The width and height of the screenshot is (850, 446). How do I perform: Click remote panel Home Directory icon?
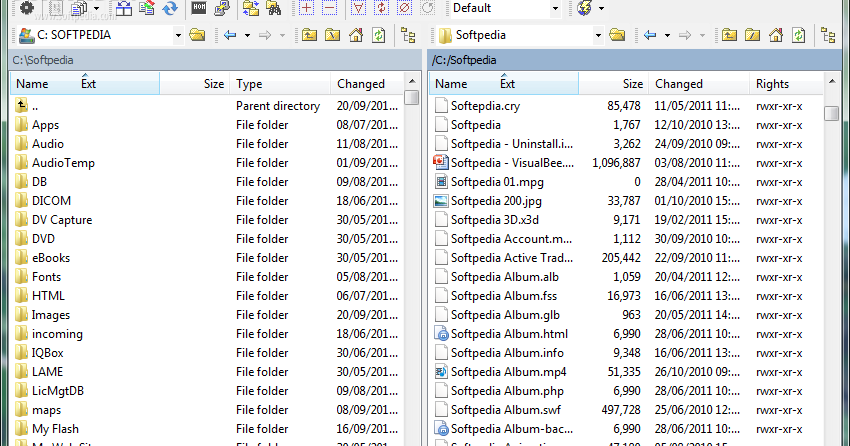pyautogui.click(x=776, y=35)
